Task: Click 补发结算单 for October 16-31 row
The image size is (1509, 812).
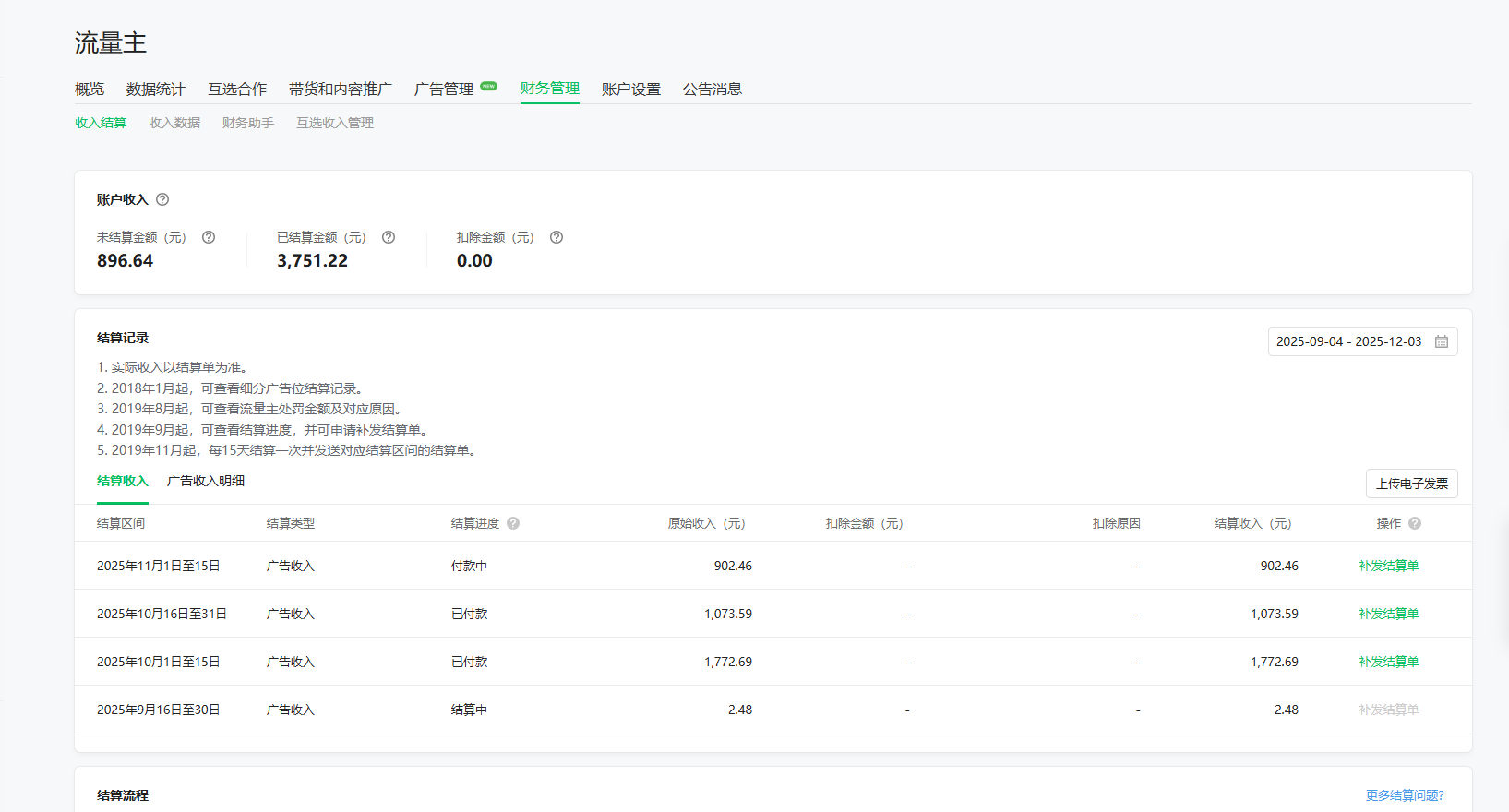Action: tap(1388, 614)
